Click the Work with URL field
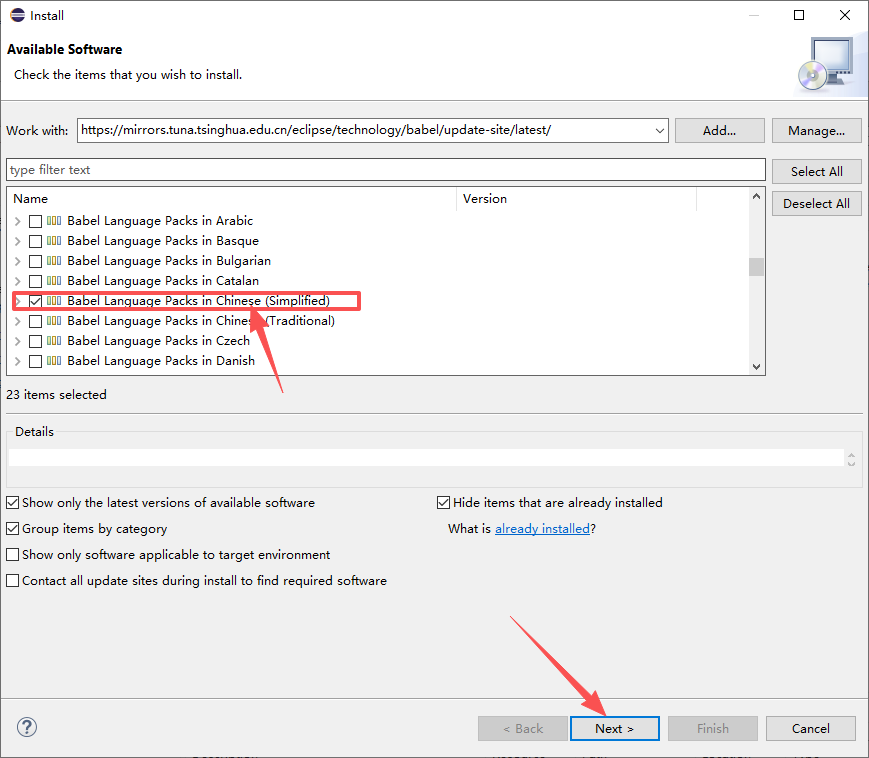This screenshot has width=869, height=758. coord(365,130)
